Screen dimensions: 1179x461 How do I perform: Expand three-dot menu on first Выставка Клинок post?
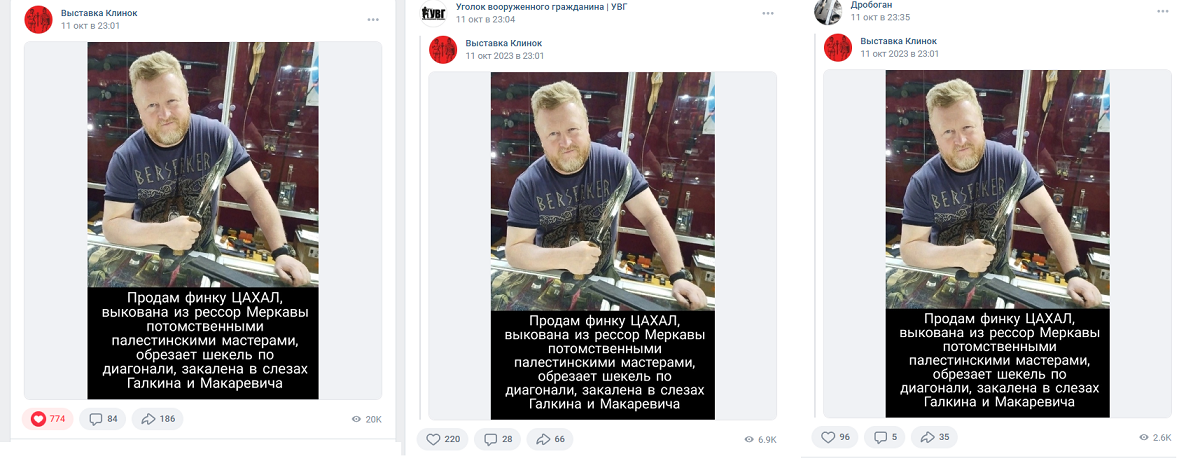pyautogui.click(x=373, y=19)
